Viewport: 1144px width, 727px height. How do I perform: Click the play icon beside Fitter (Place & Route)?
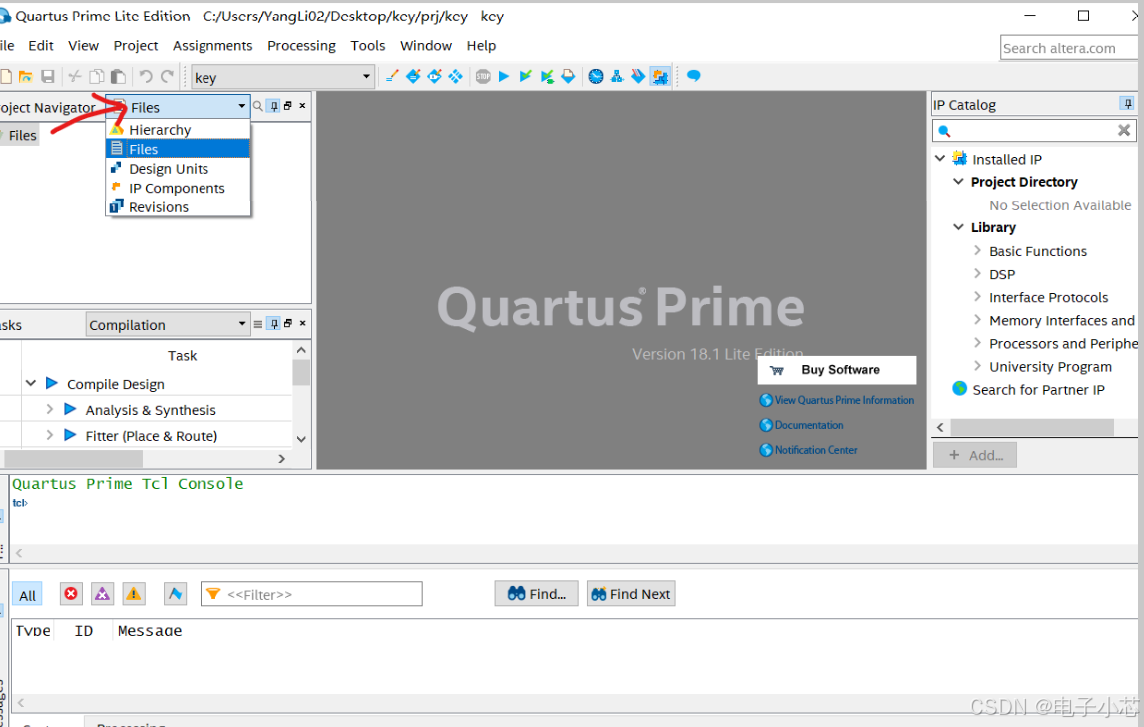[x=70, y=435]
